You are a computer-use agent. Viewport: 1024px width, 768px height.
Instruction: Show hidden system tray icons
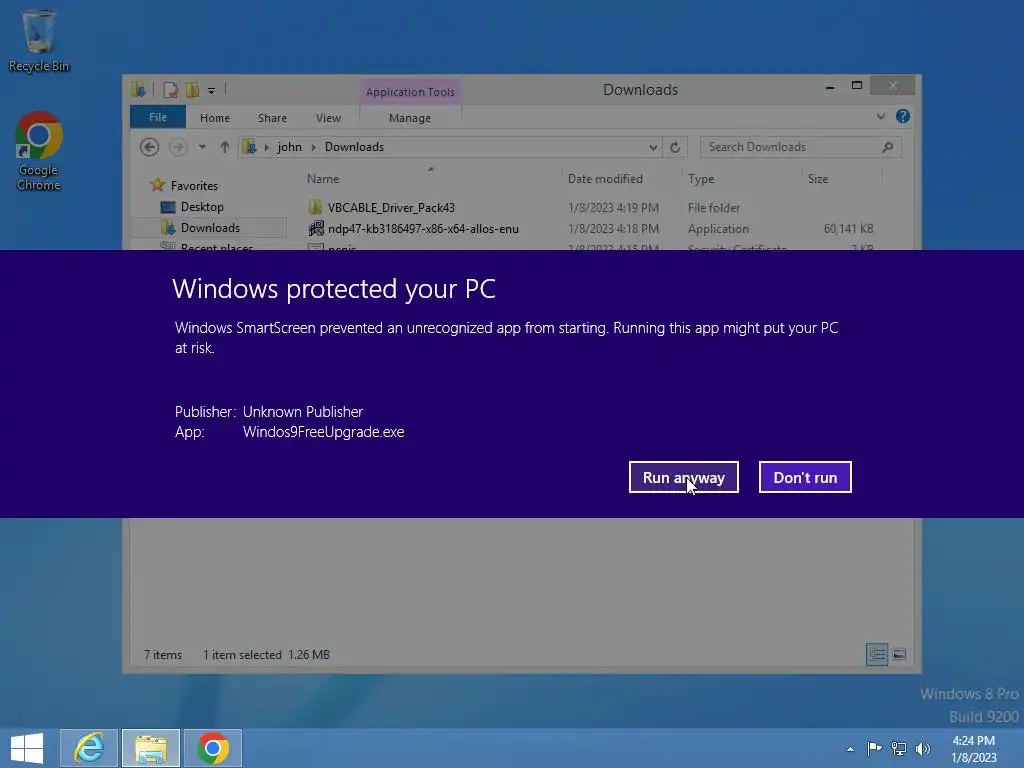(x=850, y=749)
